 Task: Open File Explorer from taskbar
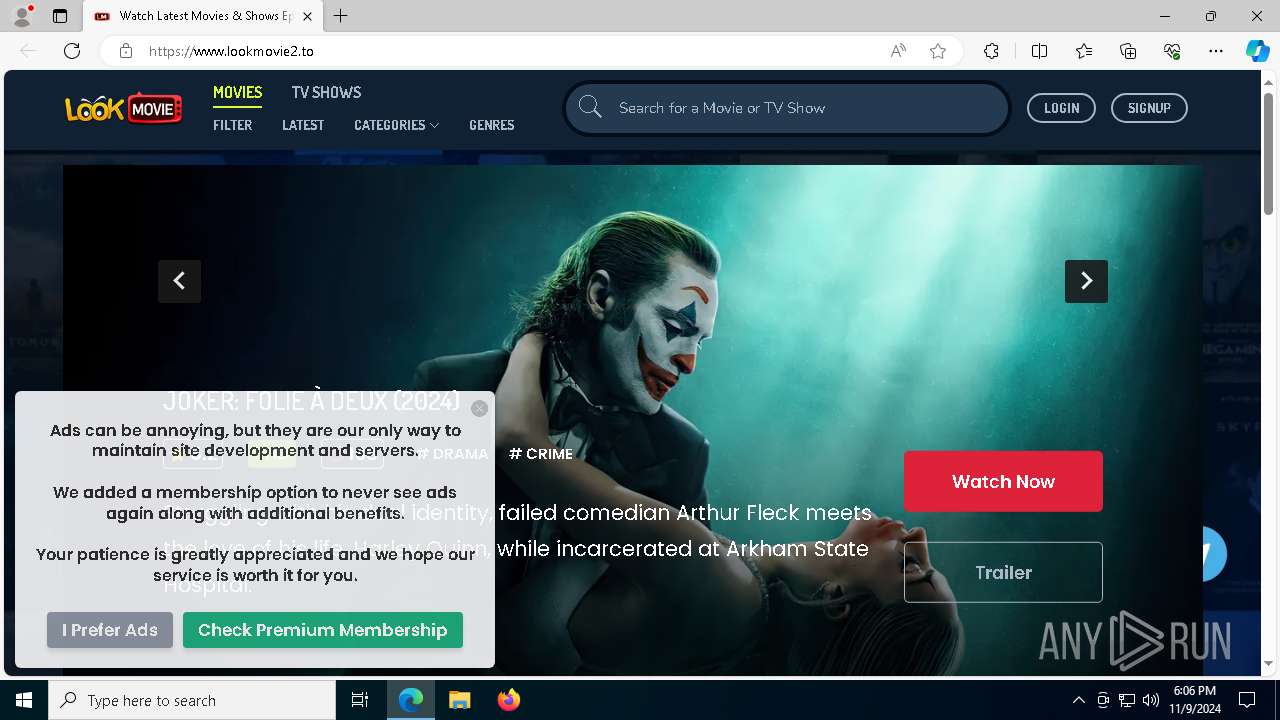pyautogui.click(x=460, y=700)
